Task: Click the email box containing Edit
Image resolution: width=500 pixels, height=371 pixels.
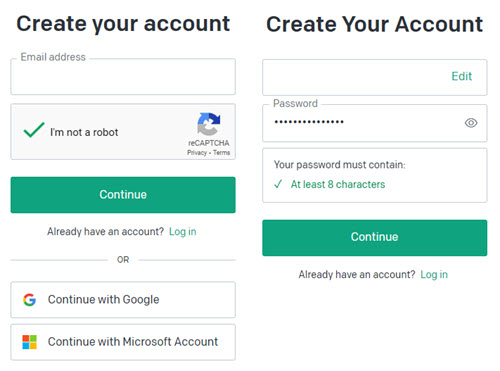Action: pos(375,78)
